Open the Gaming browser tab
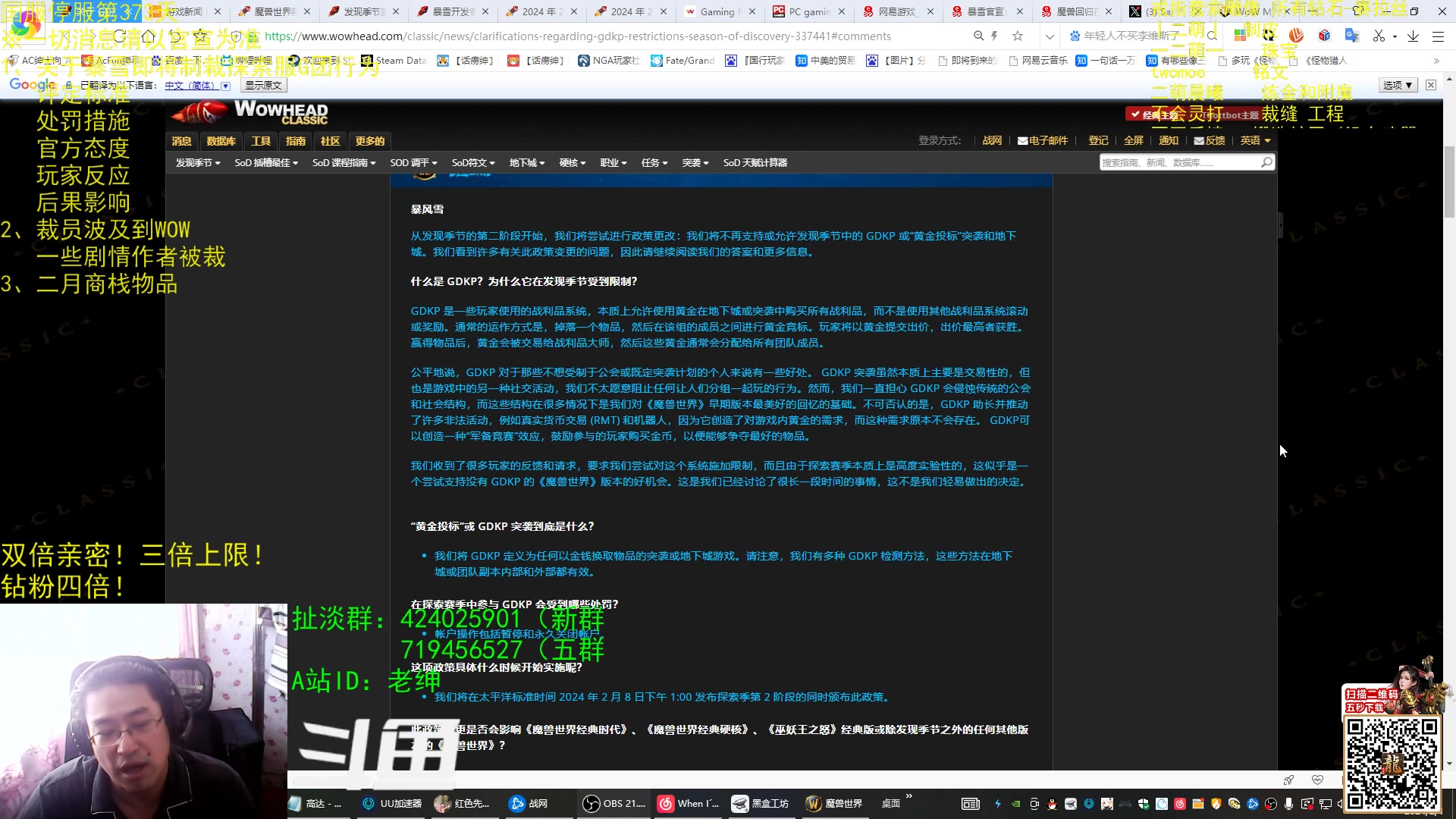The width and height of the screenshot is (1456, 819). click(720, 11)
